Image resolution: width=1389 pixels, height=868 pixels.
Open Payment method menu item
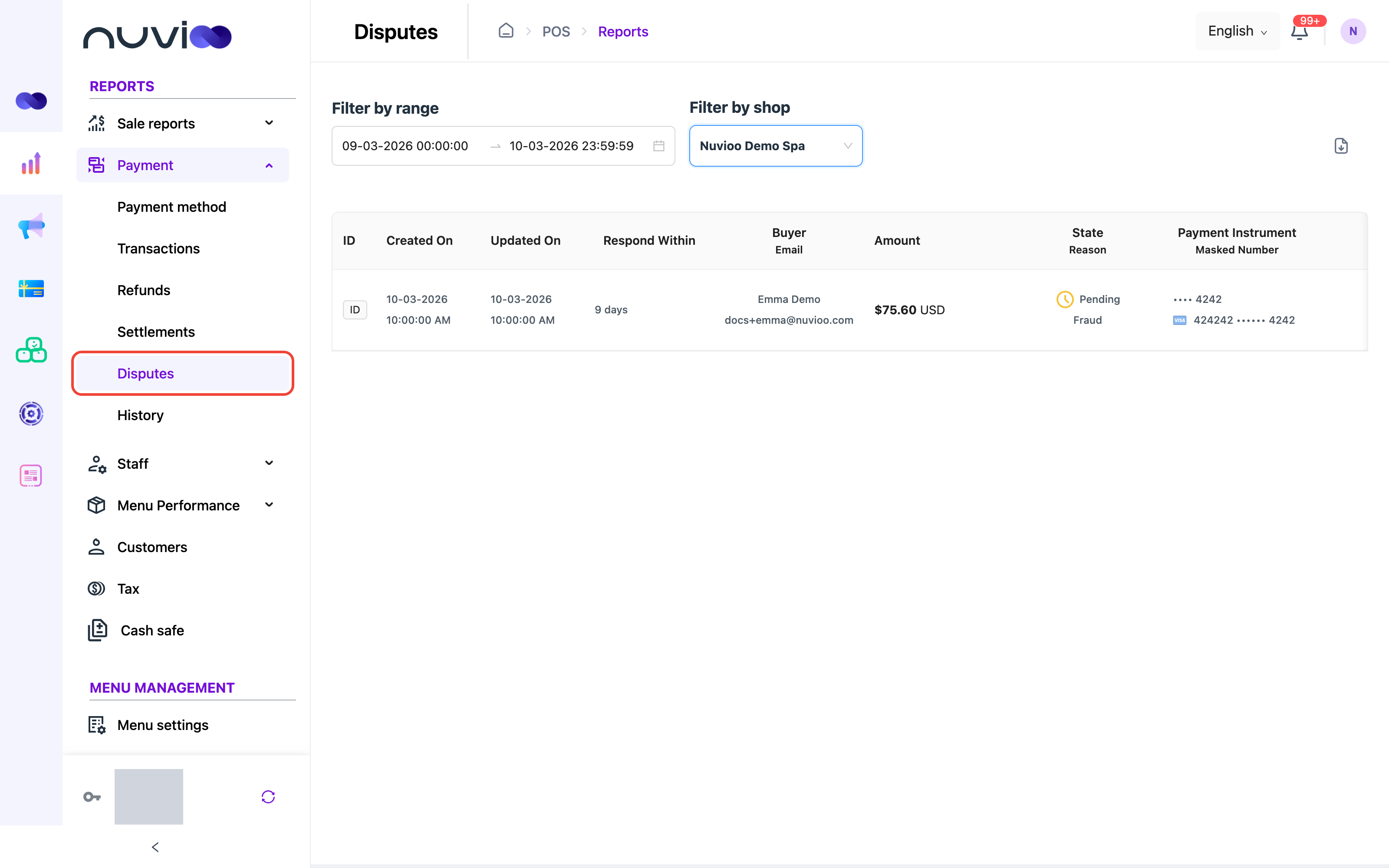[x=171, y=207]
